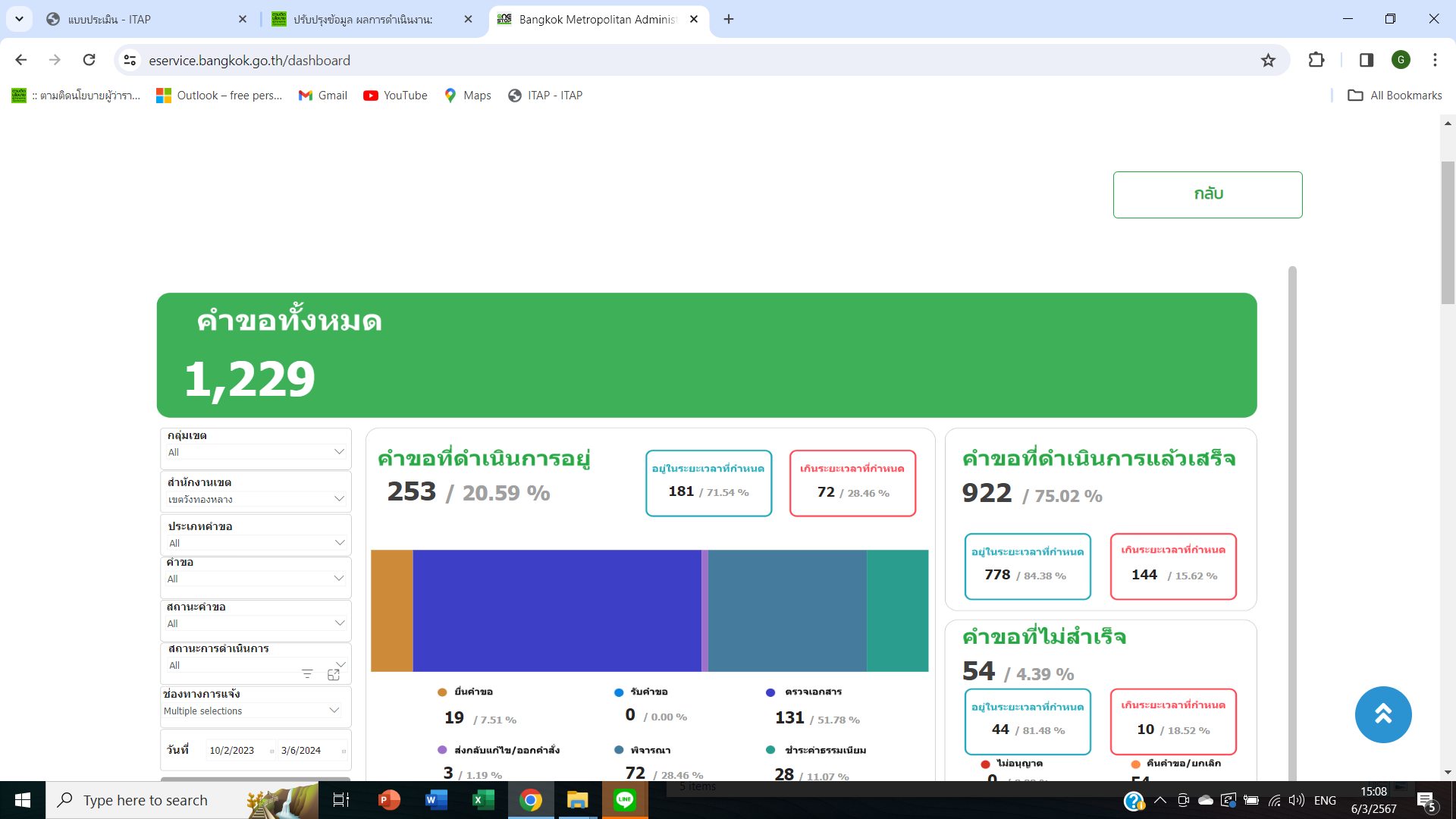The width and height of the screenshot is (1456, 819).
Task: Click the overdue card showing 10 / 18.52 %
Action: pyautogui.click(x=1173, y=721)
